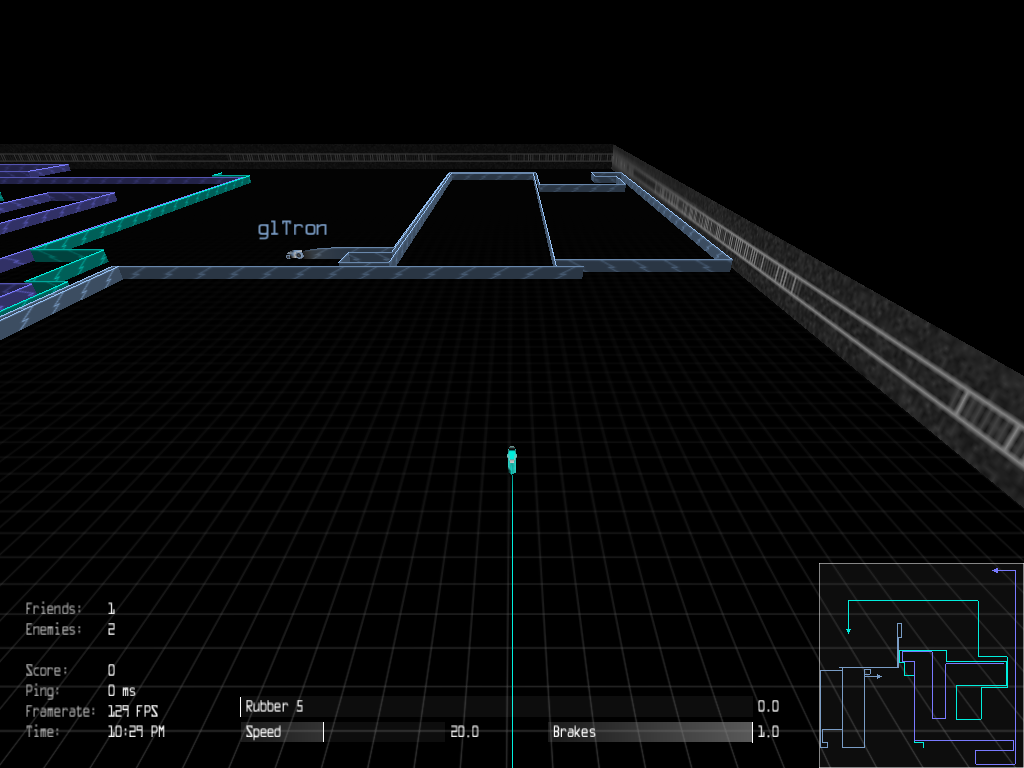Click the enemy light cycle near glTron
This screenshot has height=768, width=1024.
click(295, 255)
